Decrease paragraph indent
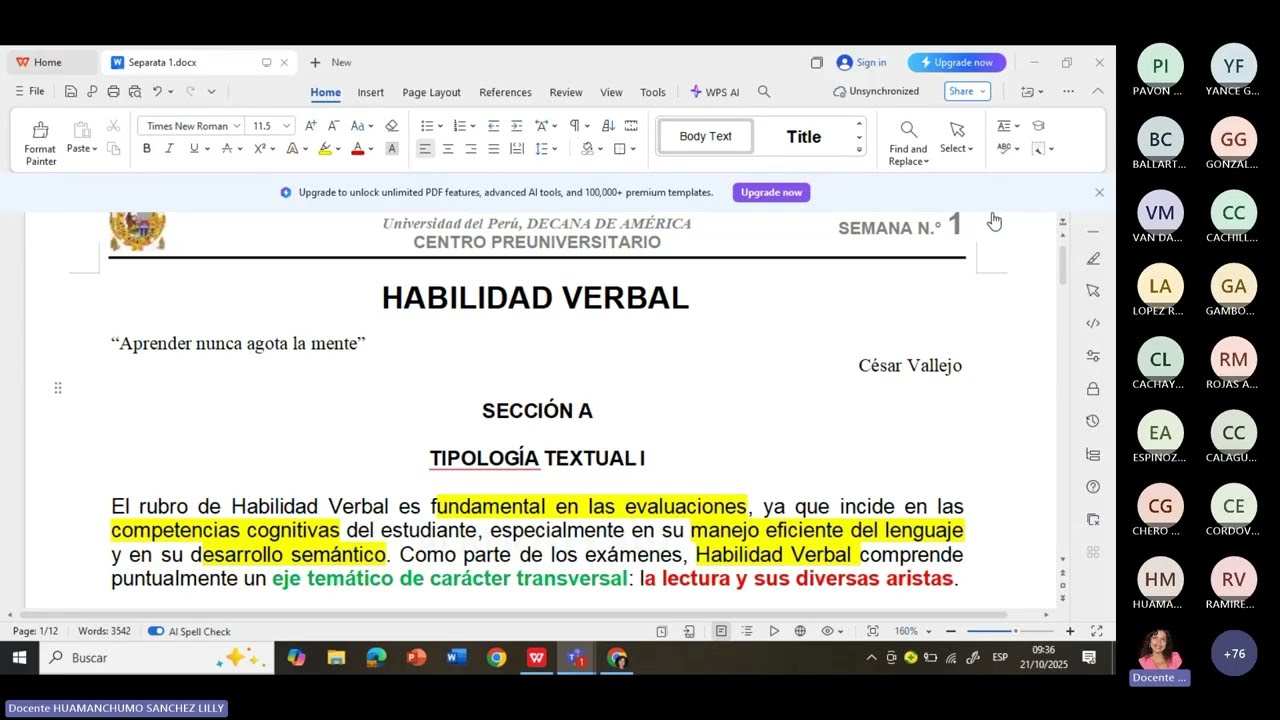 (x=493, y=126)
